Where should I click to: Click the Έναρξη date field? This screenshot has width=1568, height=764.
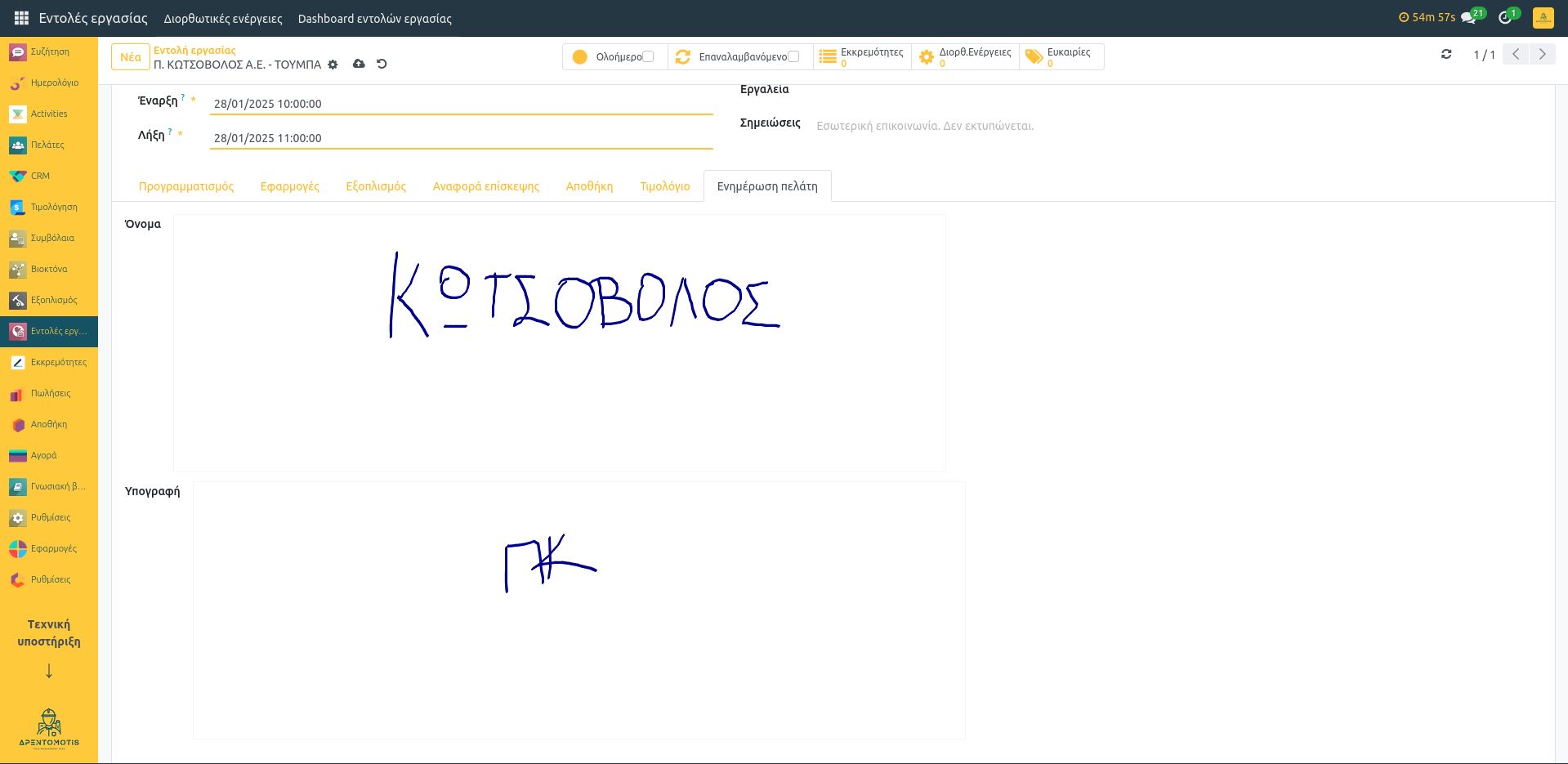click(x=462, y=104)
